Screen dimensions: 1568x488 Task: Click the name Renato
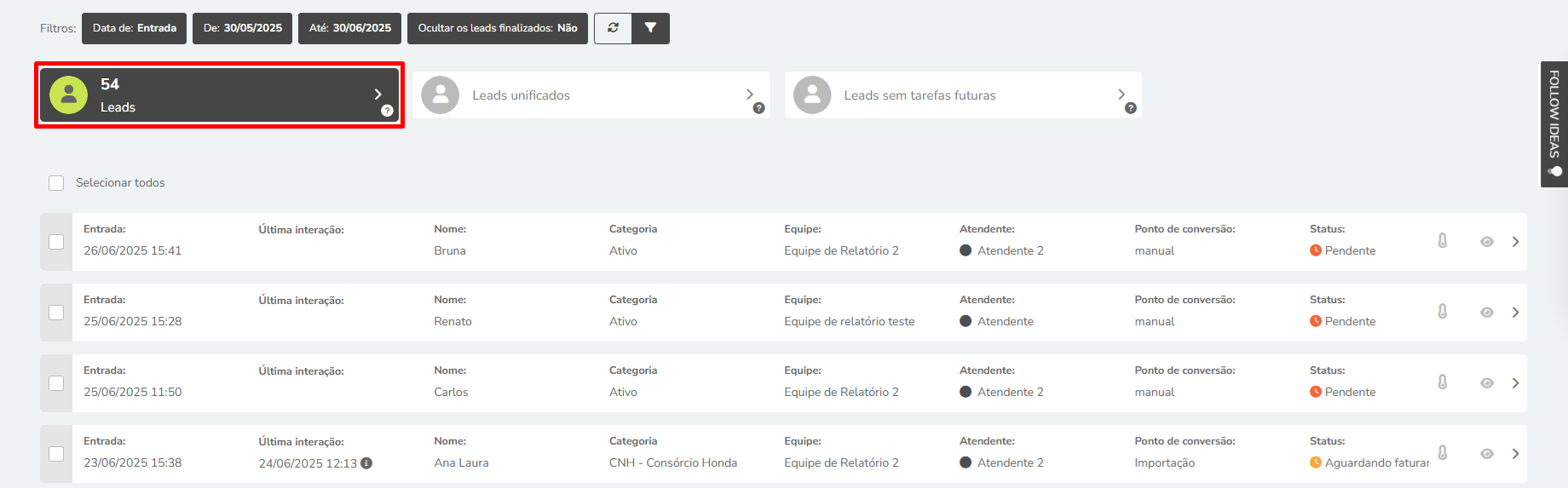(x=453, y=321)
